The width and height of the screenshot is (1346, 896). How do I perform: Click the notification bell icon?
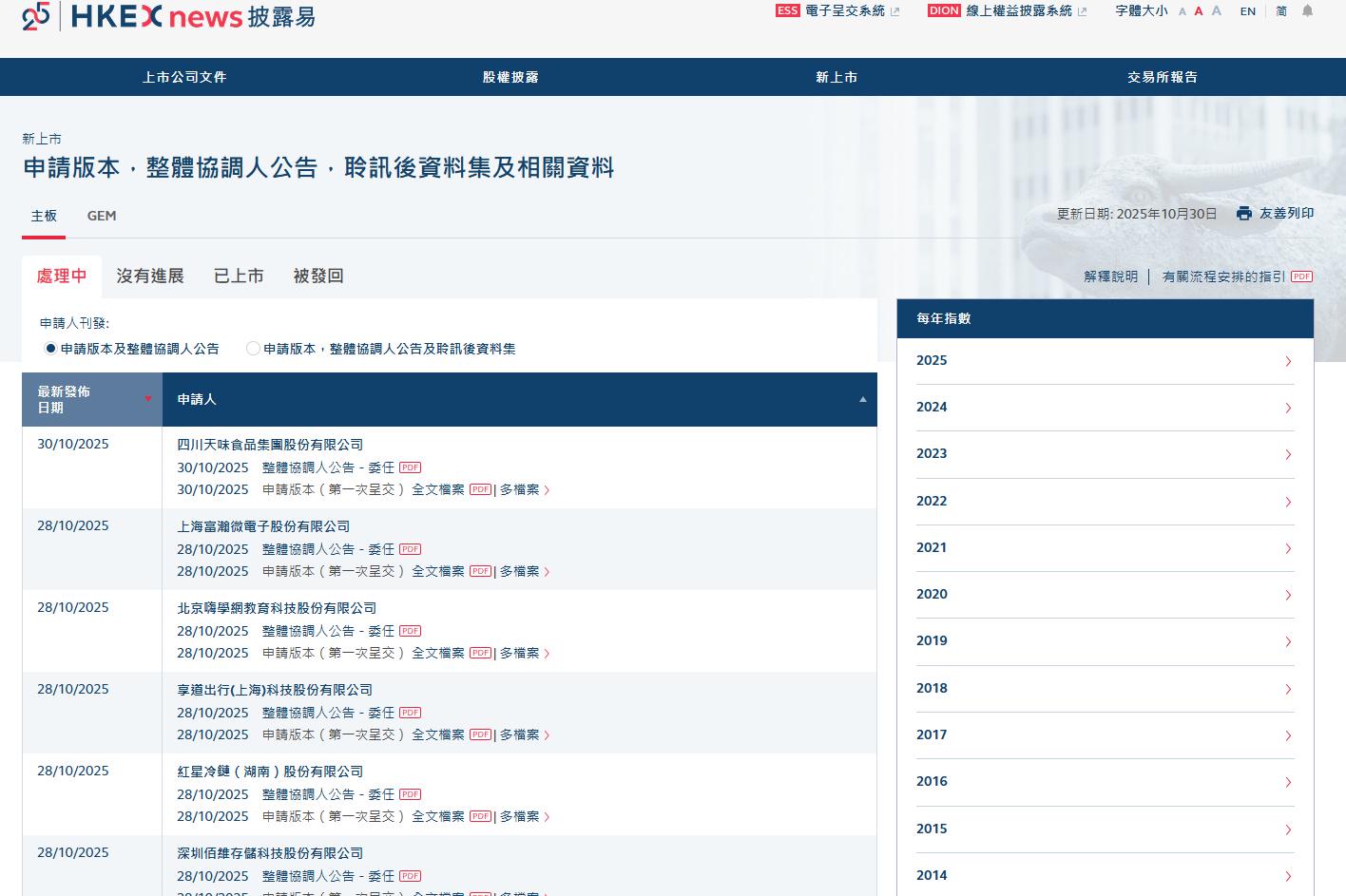[1307, 11]
